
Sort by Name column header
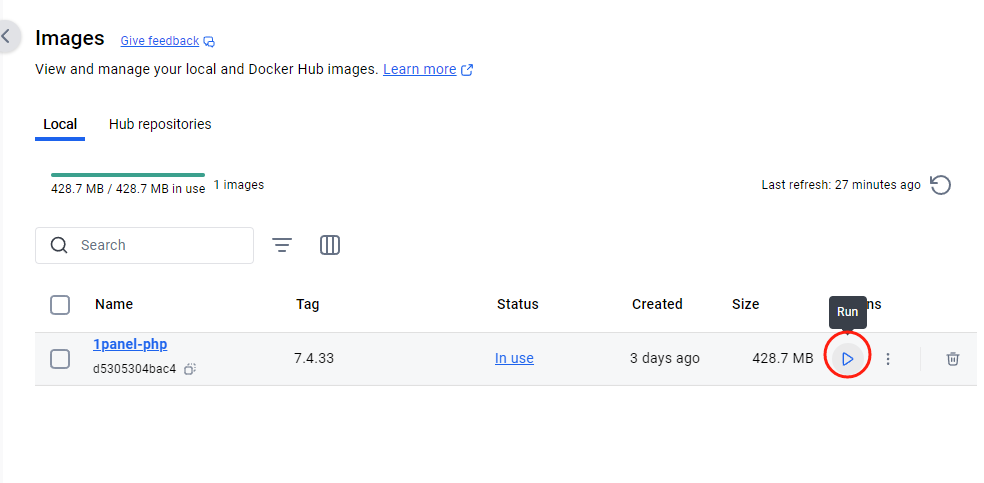tap(114, 304)
